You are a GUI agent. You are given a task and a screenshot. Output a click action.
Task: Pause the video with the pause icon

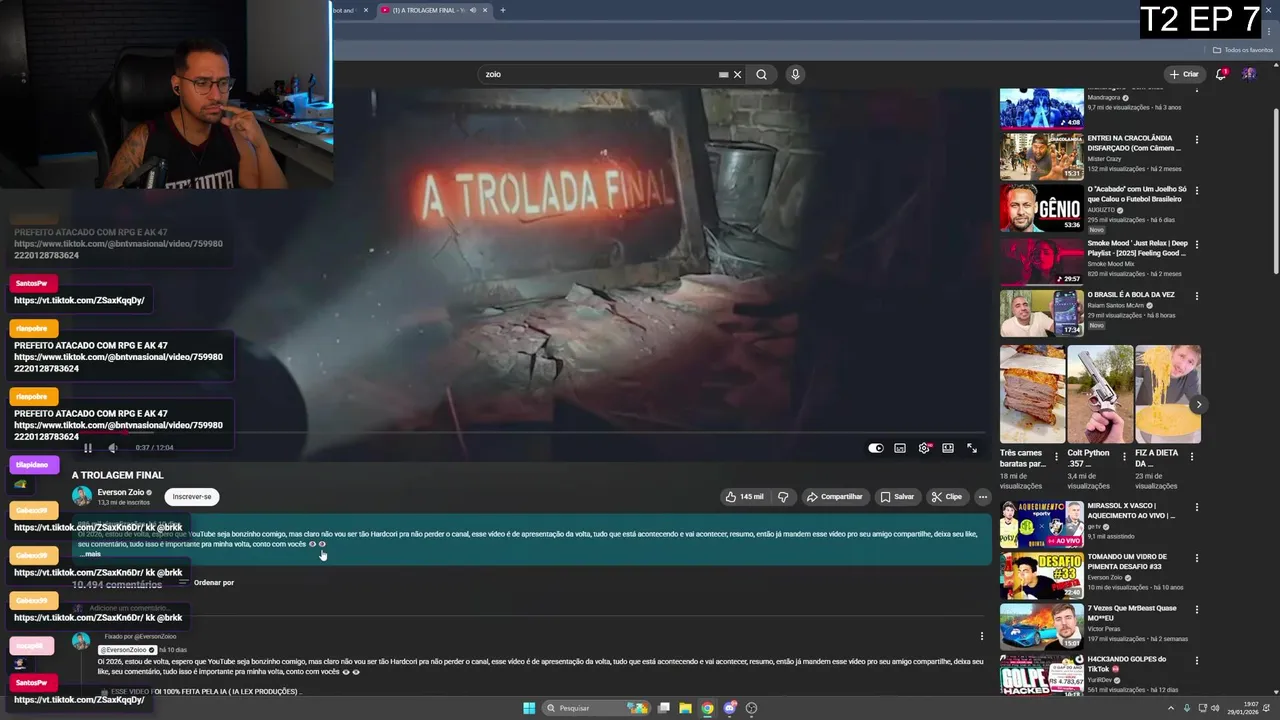(88, 448)
